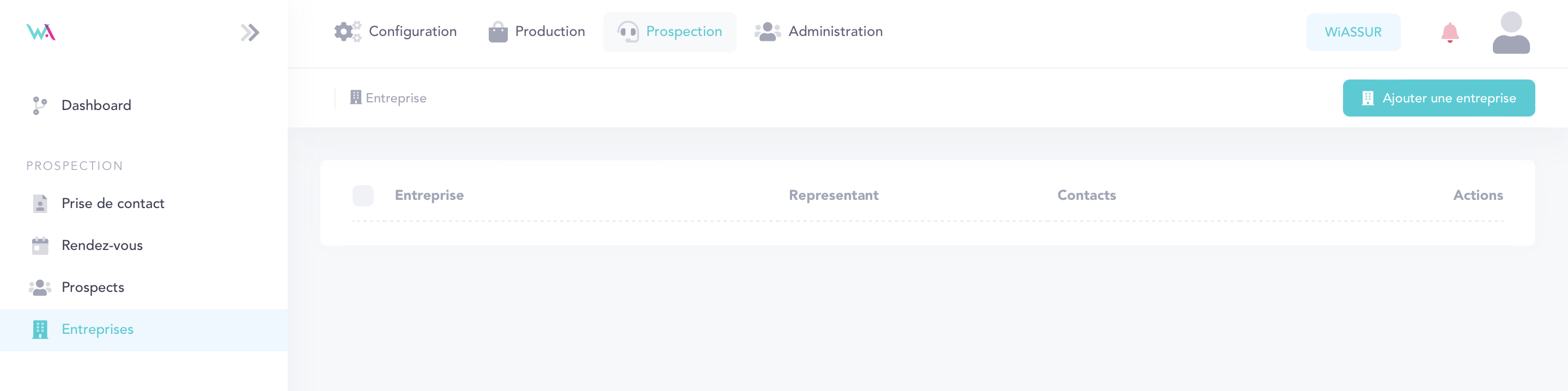Viewport: 1568px width, 391px height.
Task: Click the Prospects group icon
Action: click(x=40, y=288)
